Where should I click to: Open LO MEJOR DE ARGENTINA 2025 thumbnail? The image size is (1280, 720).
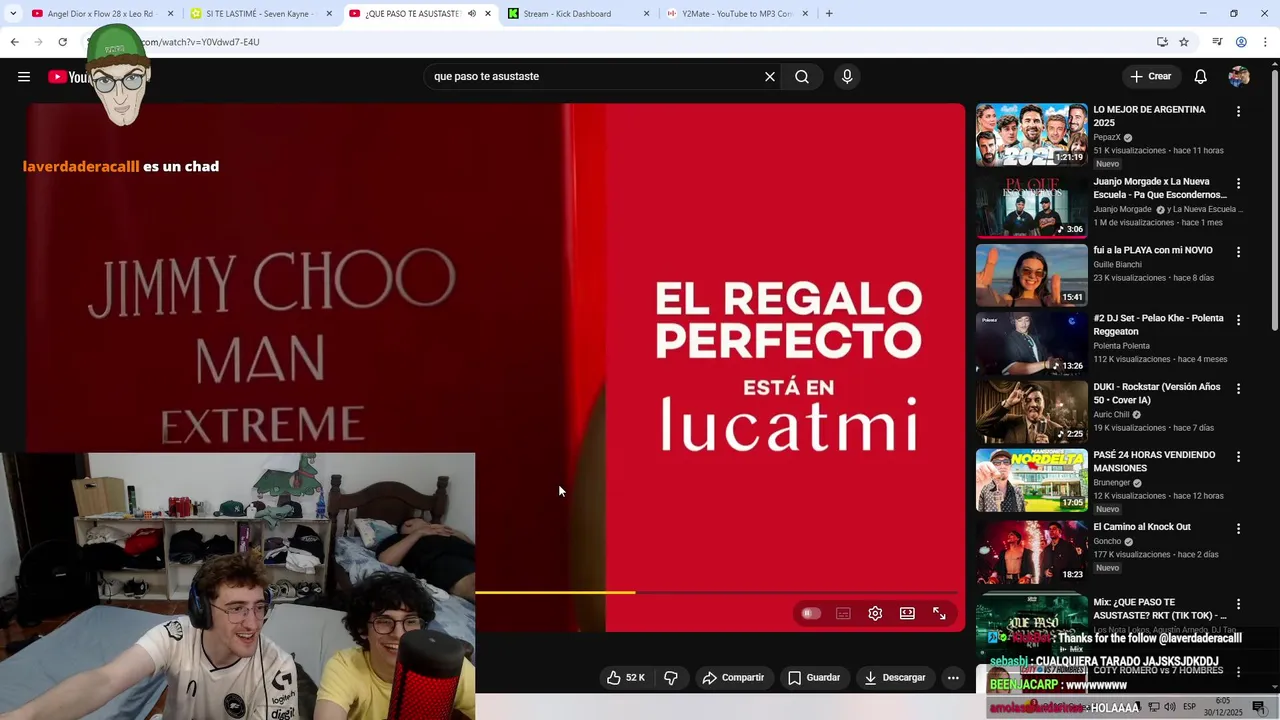1031,135
